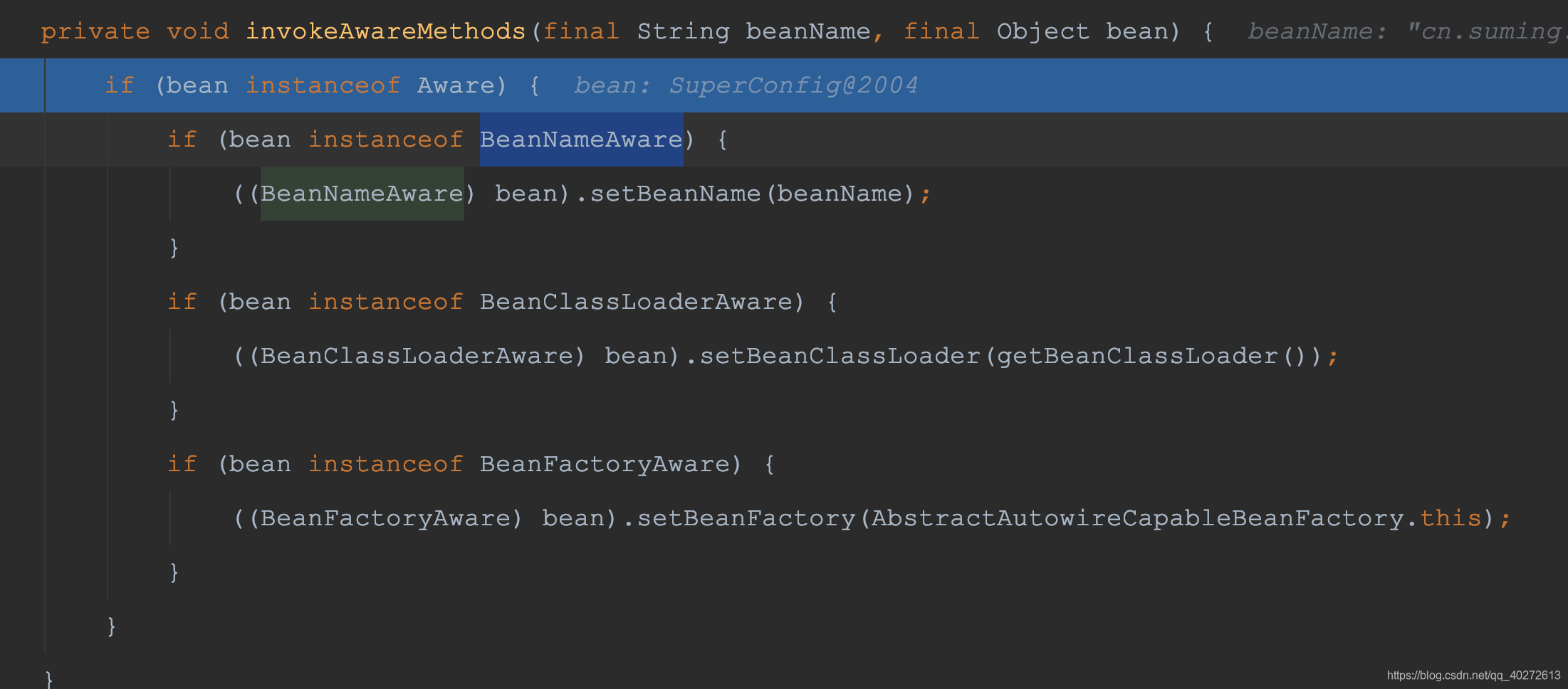Click the 'private' keyword

(95, 31)
